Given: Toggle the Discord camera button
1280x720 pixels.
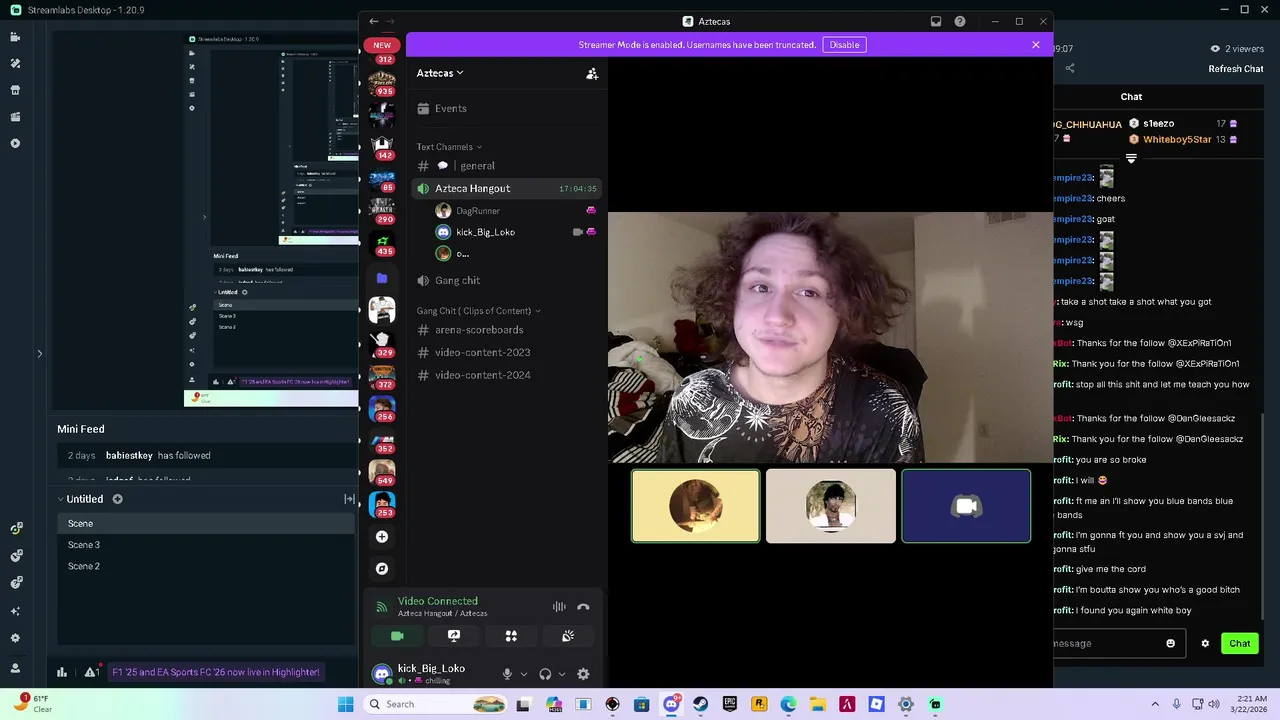Looking at the screenshot, I should coord(397,636).
